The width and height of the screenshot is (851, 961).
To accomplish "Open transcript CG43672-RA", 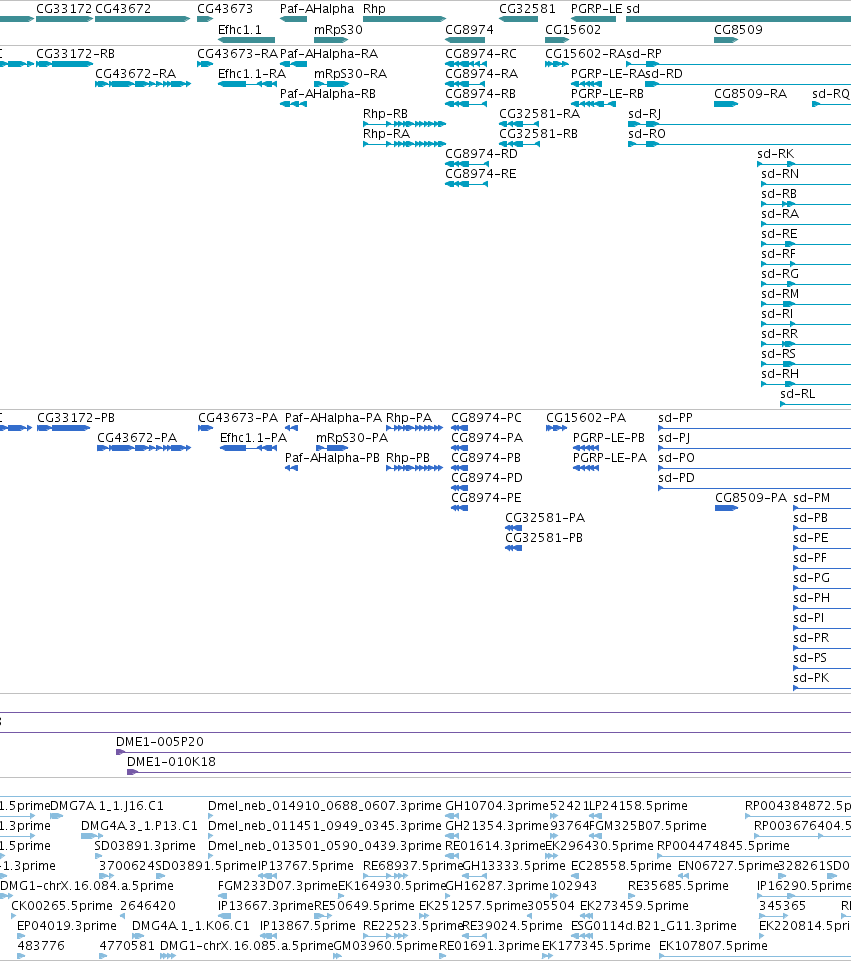I will pos(135,74).
